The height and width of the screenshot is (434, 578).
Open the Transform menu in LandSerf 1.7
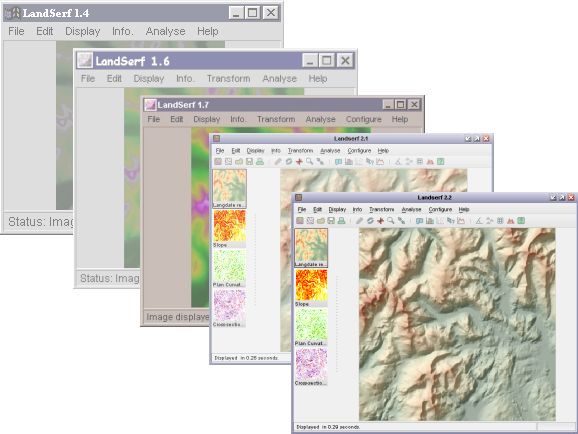(276, 119)
